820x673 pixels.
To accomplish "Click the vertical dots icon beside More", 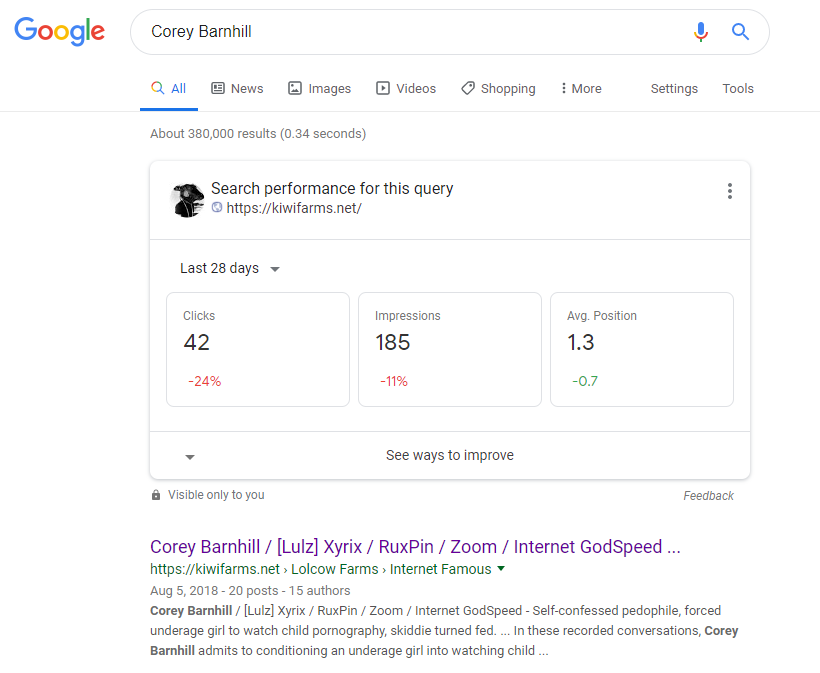I will [x=563, y=88].
